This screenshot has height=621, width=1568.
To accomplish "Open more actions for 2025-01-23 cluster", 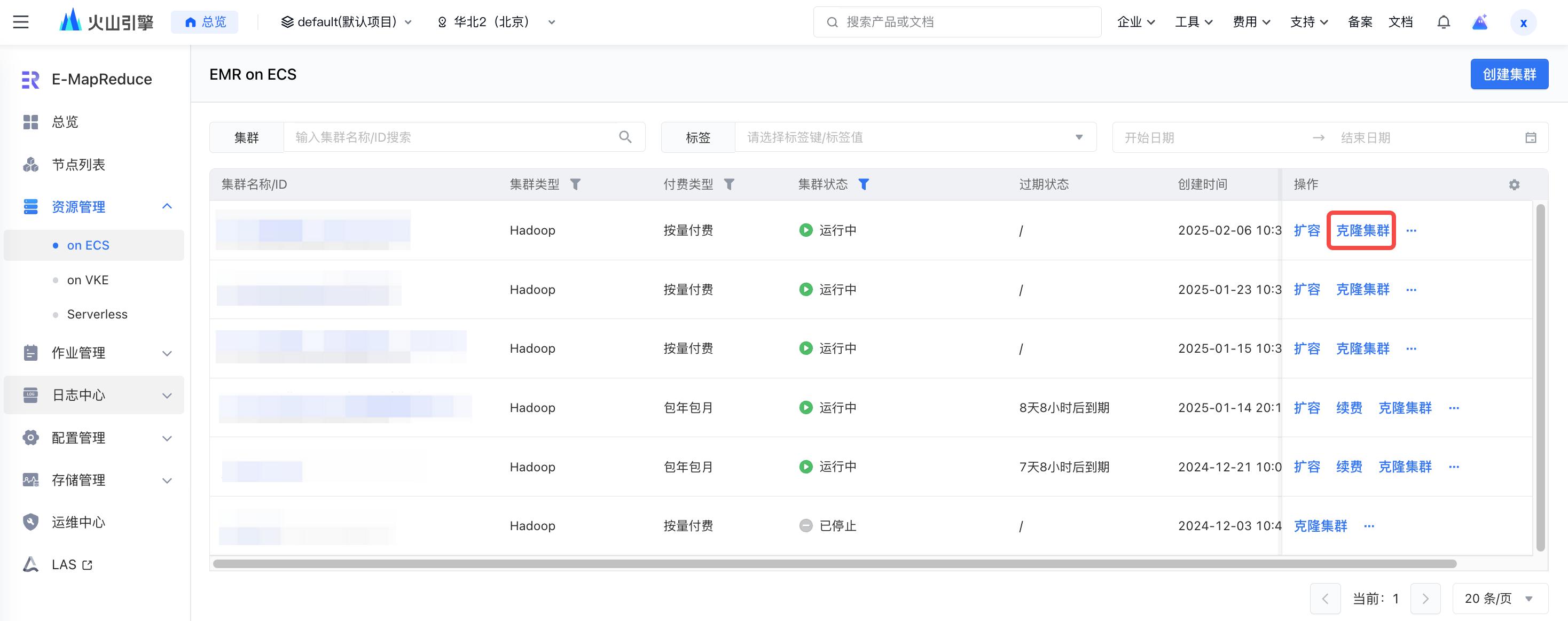I will click(1411, 290).
